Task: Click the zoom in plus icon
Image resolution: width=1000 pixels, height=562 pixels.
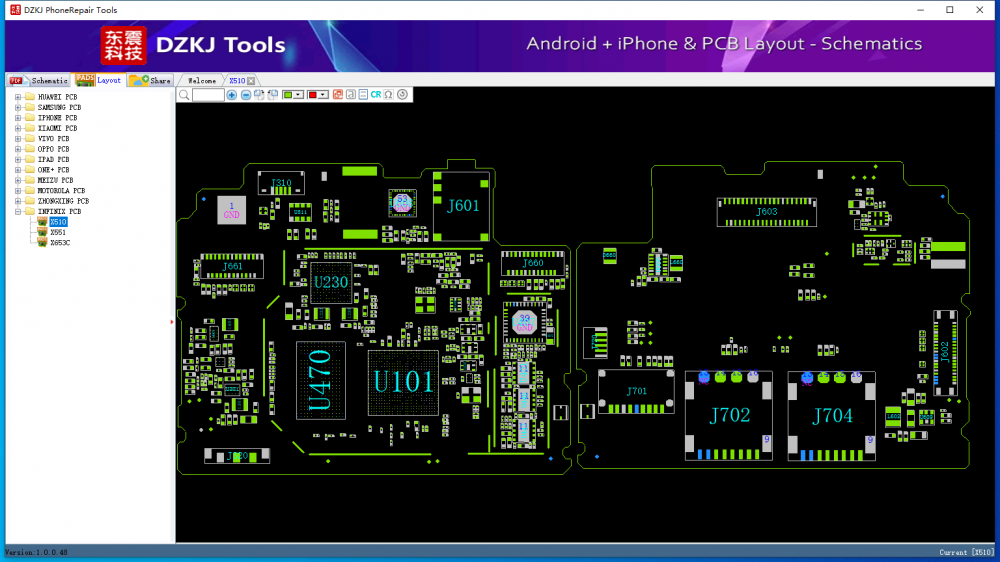Action: point(232,95)
